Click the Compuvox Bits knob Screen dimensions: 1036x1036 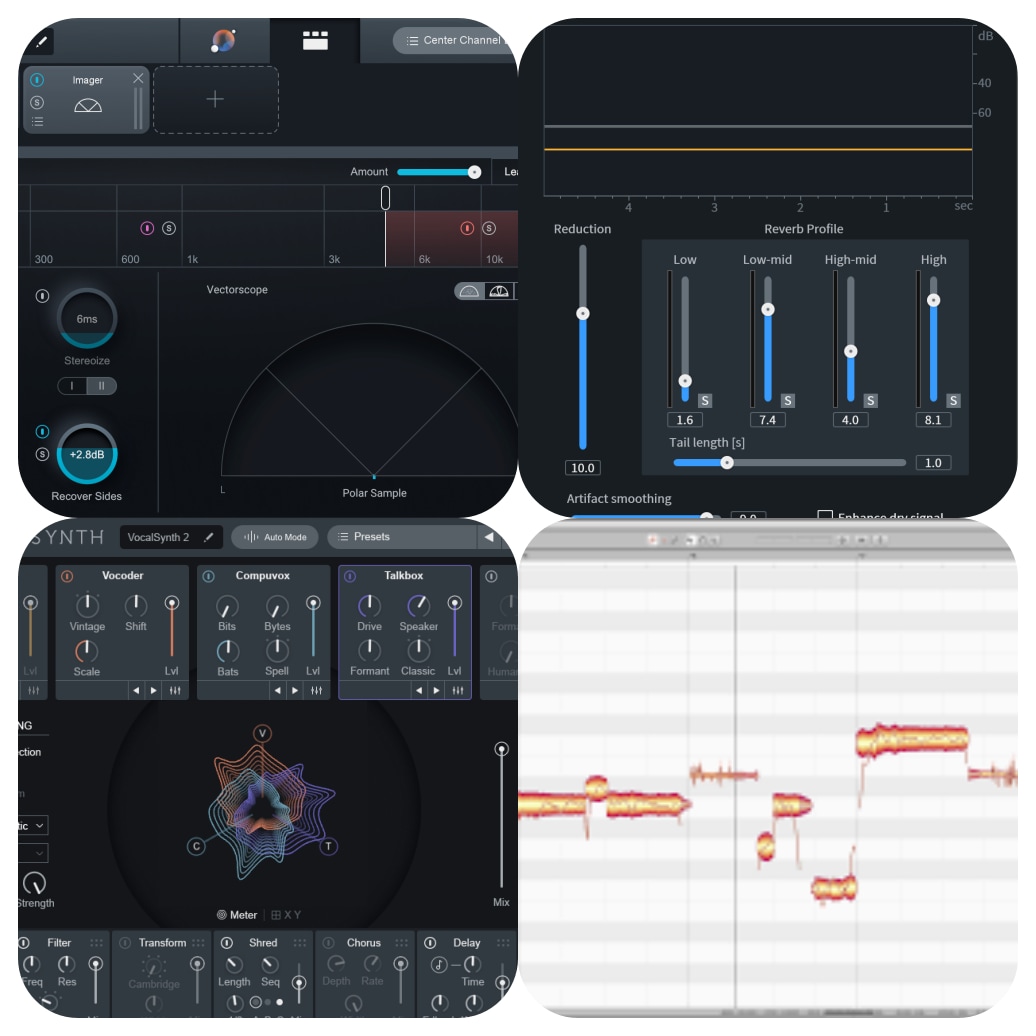(227, 607)
